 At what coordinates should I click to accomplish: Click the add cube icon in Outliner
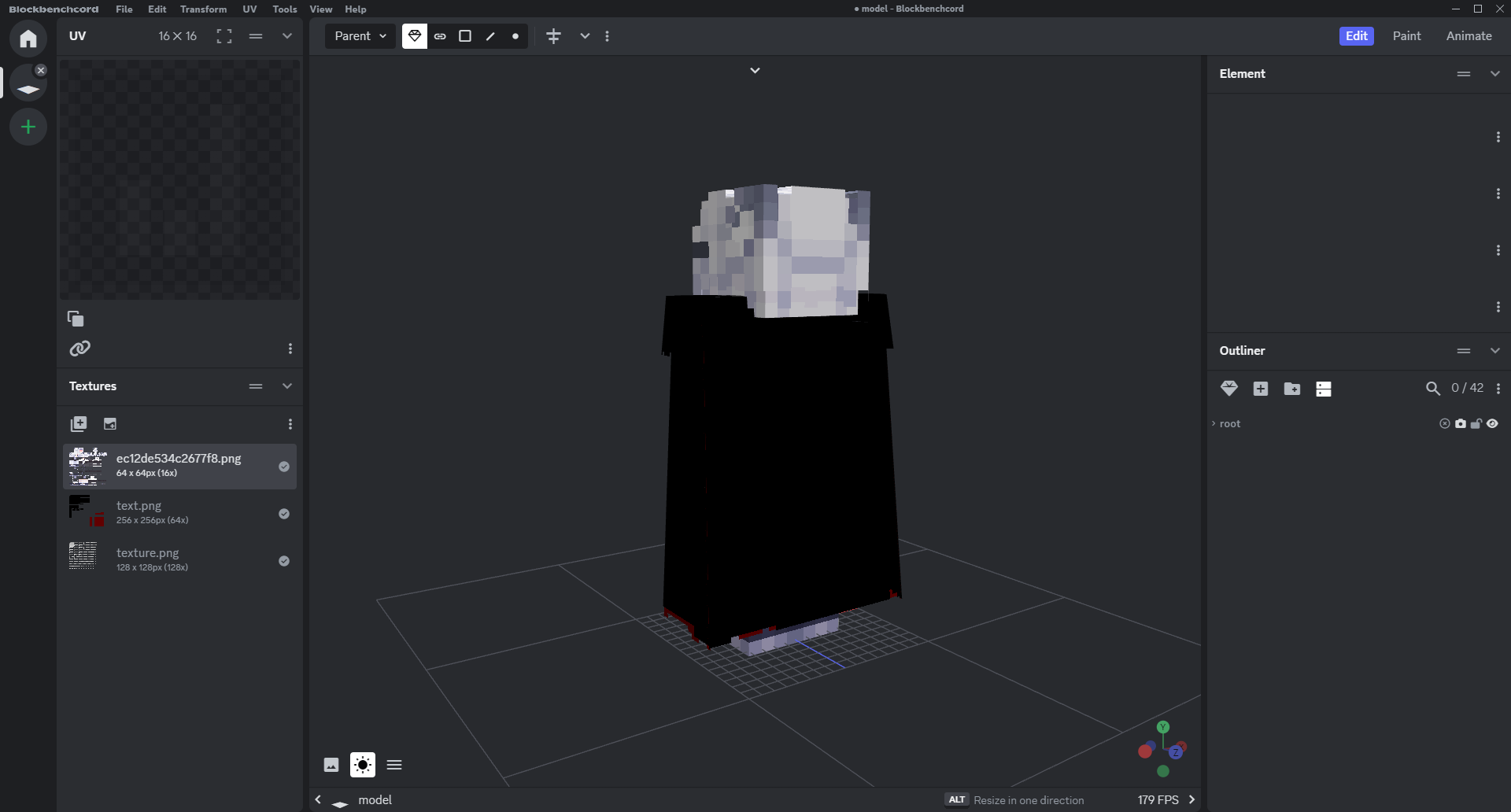[1261, 389]
